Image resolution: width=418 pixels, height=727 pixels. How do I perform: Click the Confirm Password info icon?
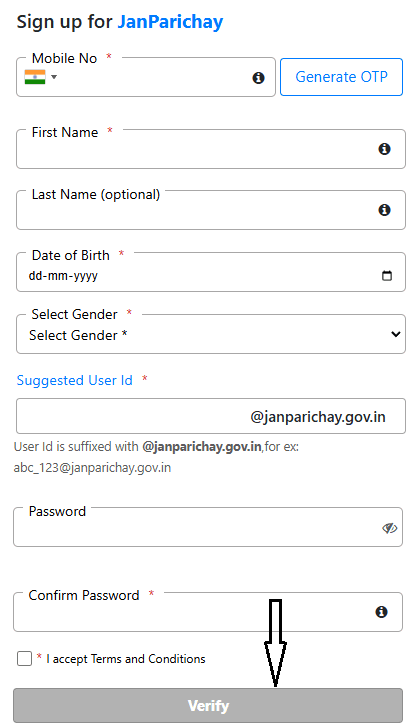381,612
